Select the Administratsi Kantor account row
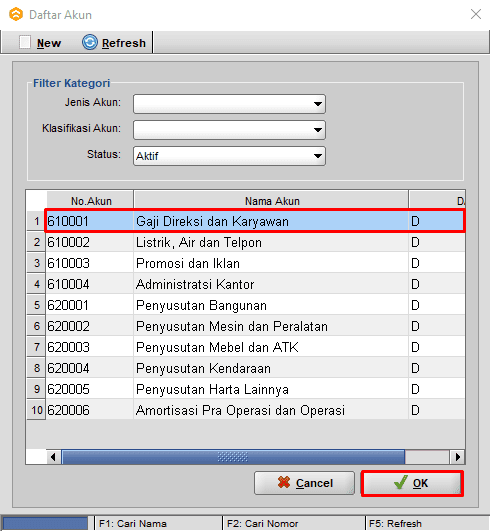490x531 pixels. 255,284
